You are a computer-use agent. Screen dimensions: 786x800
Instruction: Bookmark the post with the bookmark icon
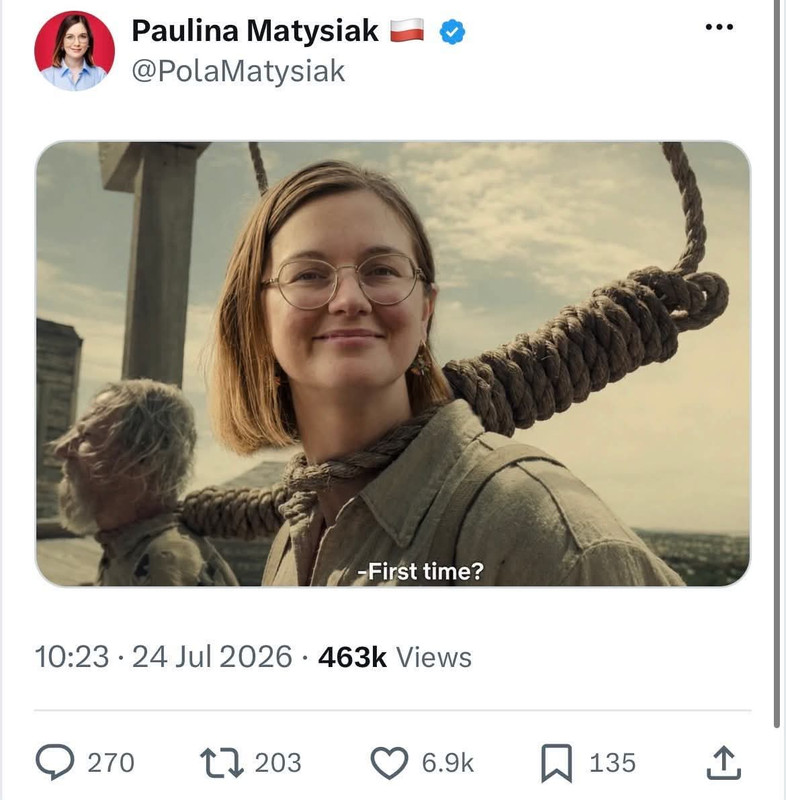tap(556, 763)
